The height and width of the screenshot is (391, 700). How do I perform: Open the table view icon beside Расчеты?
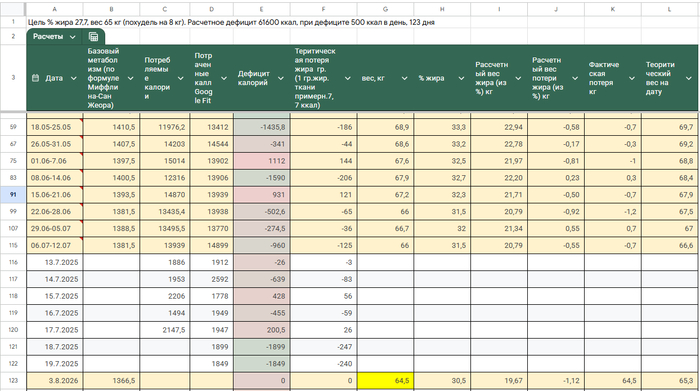pyautogui.click(x=93, y=37)
